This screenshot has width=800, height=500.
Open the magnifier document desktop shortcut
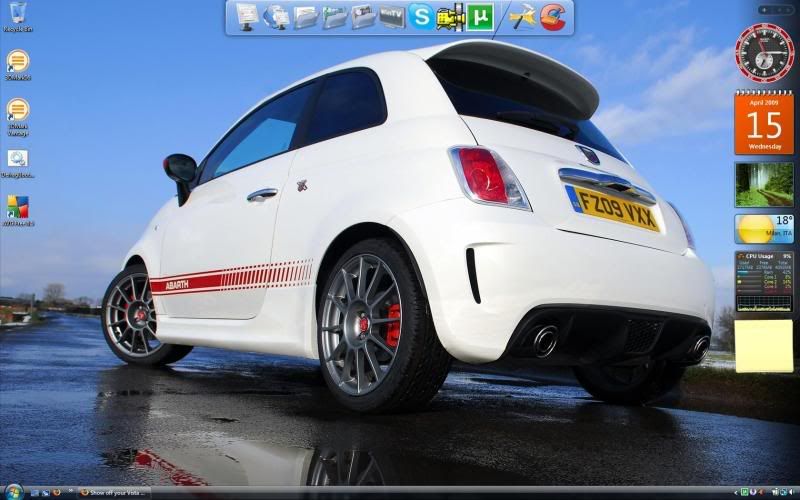18,163
